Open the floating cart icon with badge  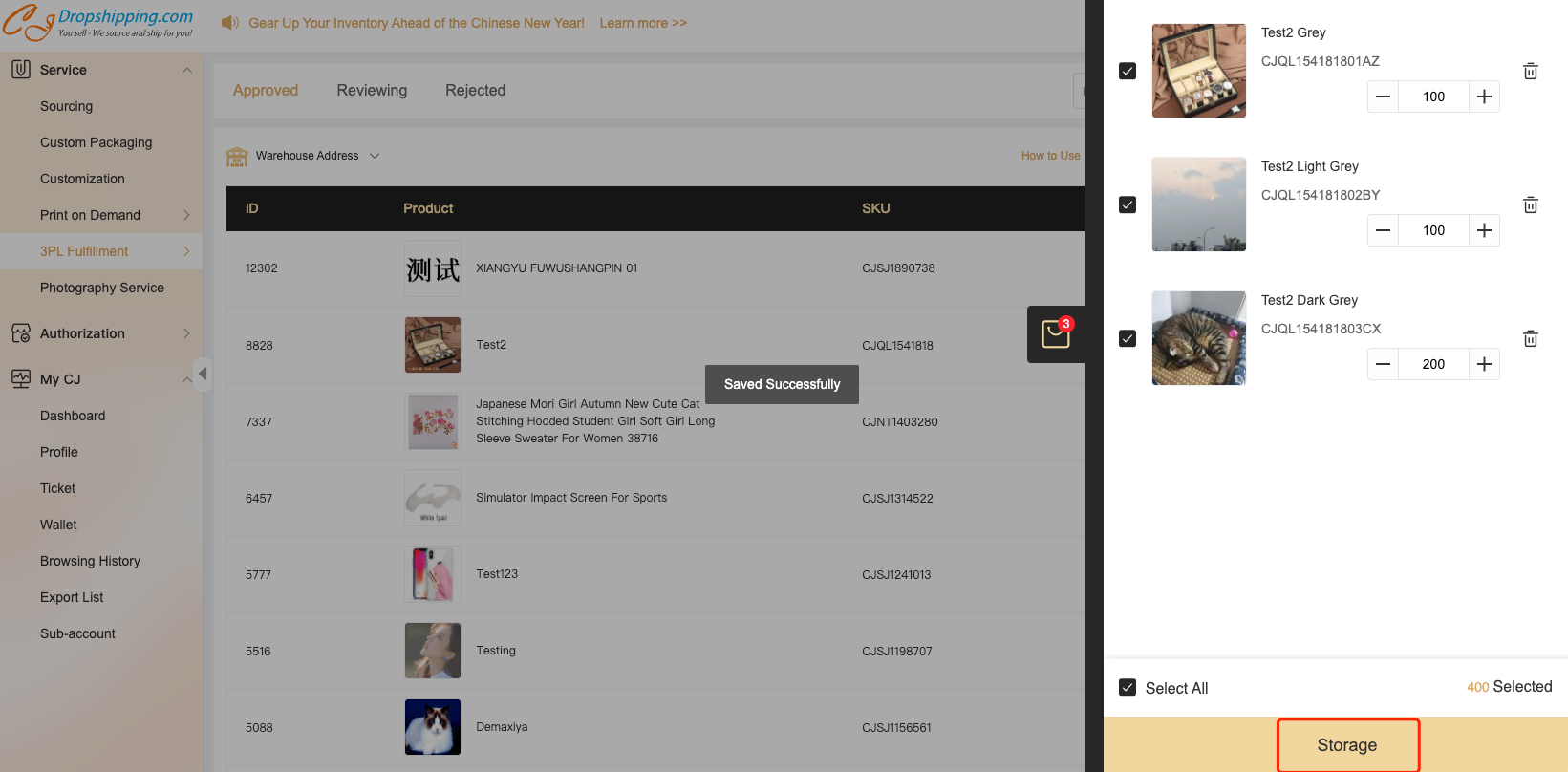coord(1056,334)
